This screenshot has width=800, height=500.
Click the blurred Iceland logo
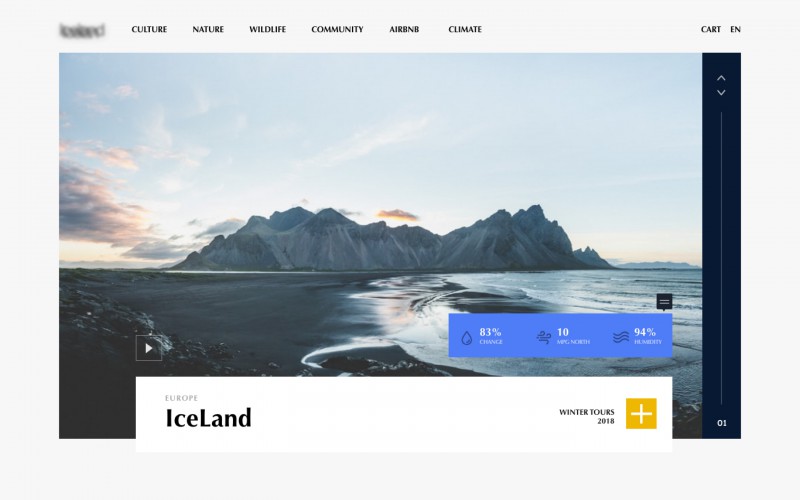click(82, 30)
